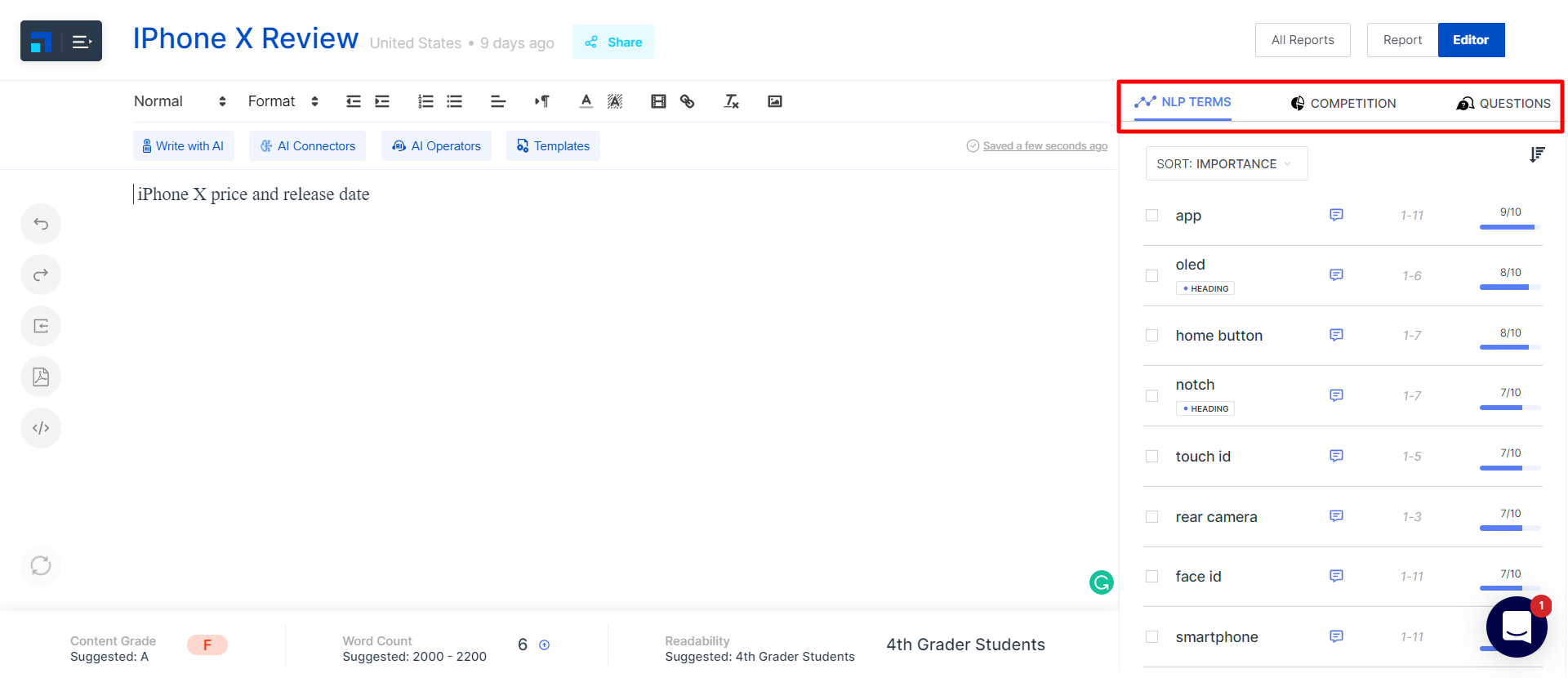Click the rear camera term label
The width and height of the screenshot is (1568, 678).
pos(1216,517)
